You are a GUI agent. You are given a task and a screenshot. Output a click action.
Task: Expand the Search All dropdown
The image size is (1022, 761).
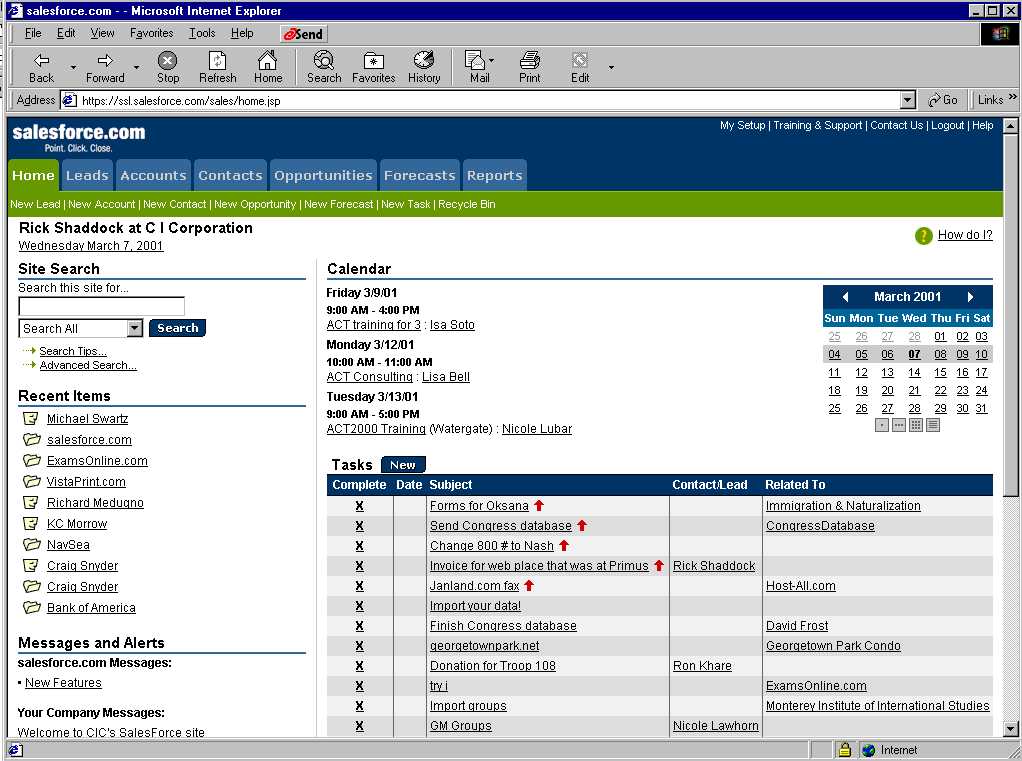135,329
